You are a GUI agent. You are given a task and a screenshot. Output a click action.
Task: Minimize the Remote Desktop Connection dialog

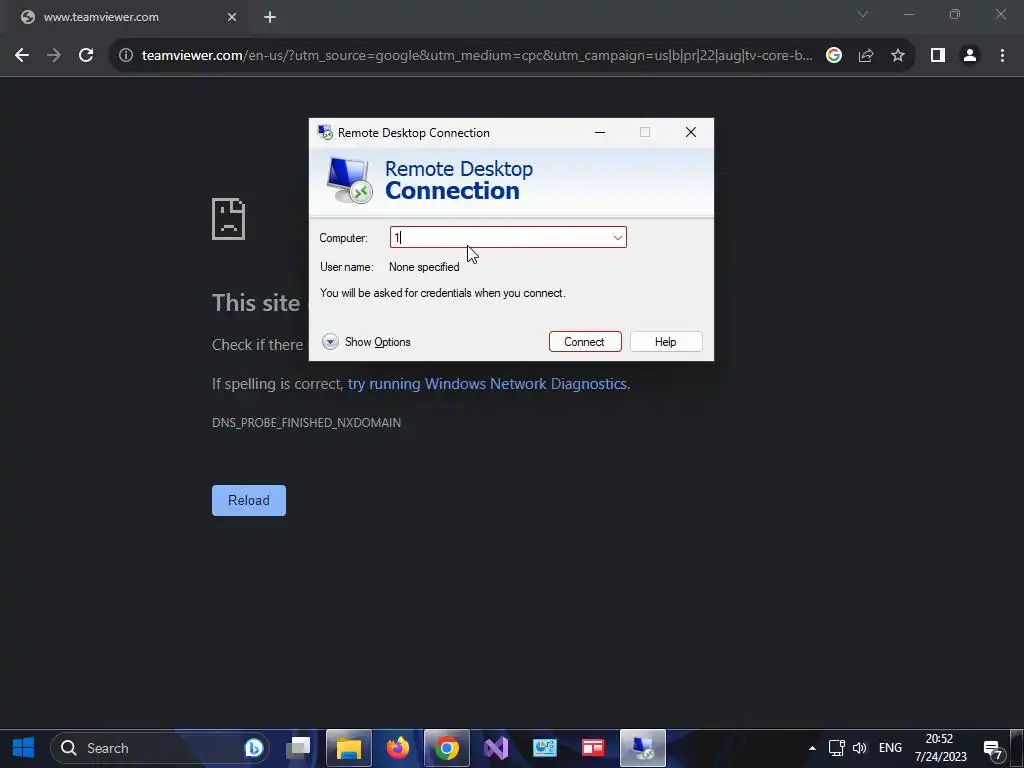600,133
